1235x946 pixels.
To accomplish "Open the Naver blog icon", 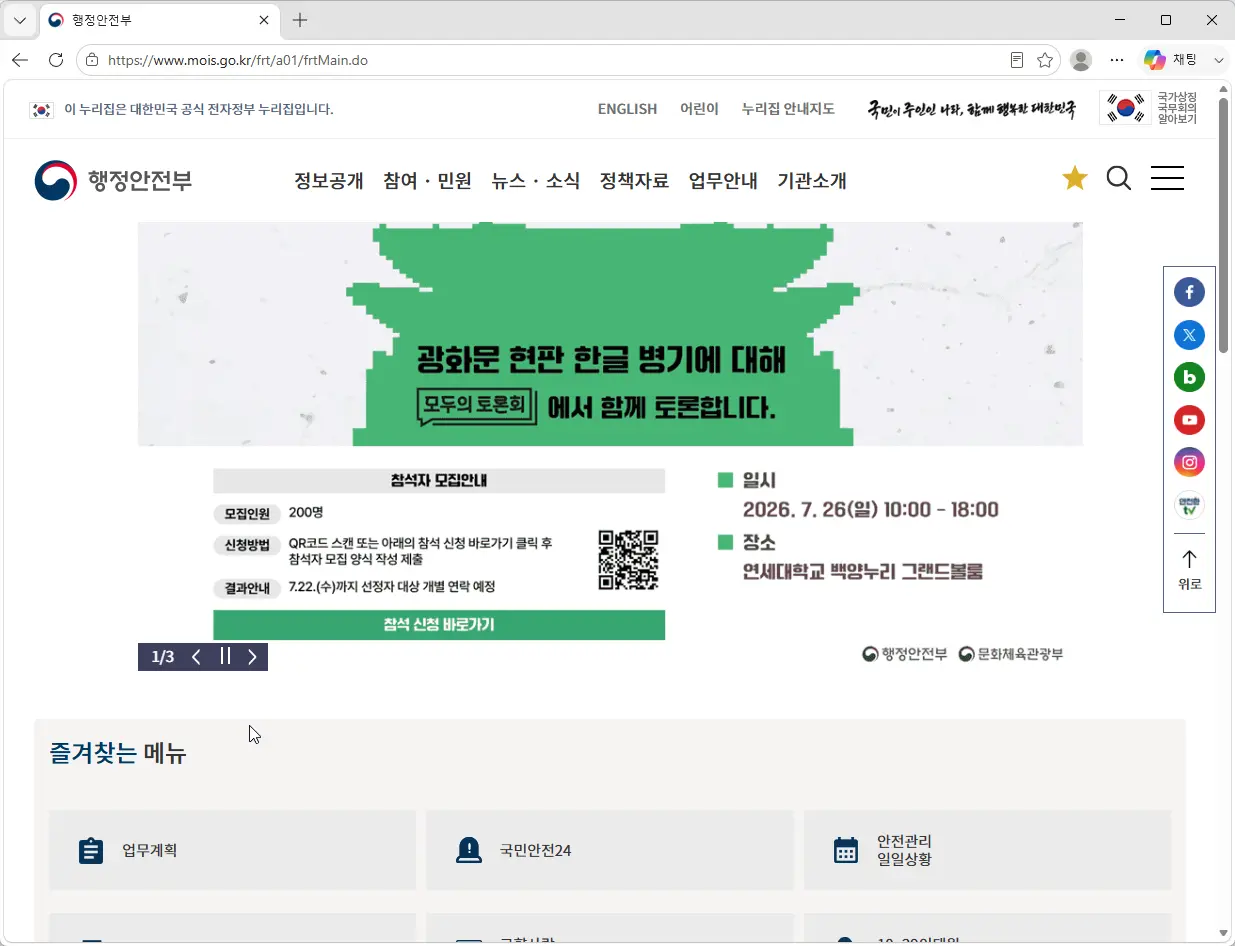I will [1189, 377].
